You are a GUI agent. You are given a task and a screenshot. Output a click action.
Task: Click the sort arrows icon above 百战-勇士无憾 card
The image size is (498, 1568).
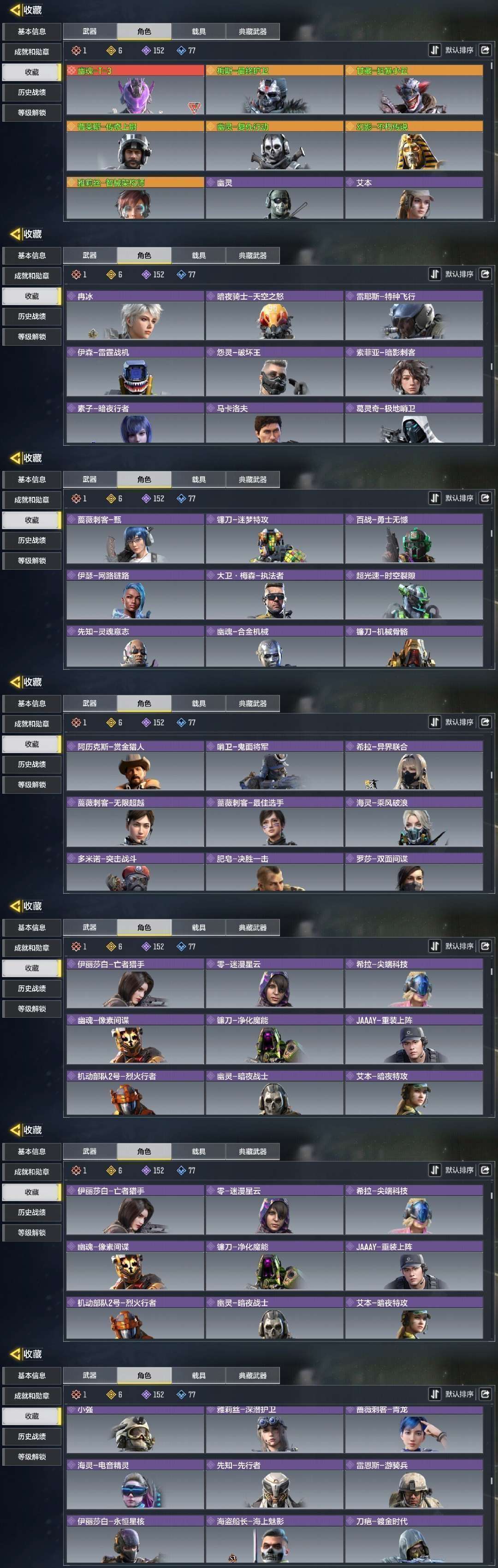[x=435, y=498]
